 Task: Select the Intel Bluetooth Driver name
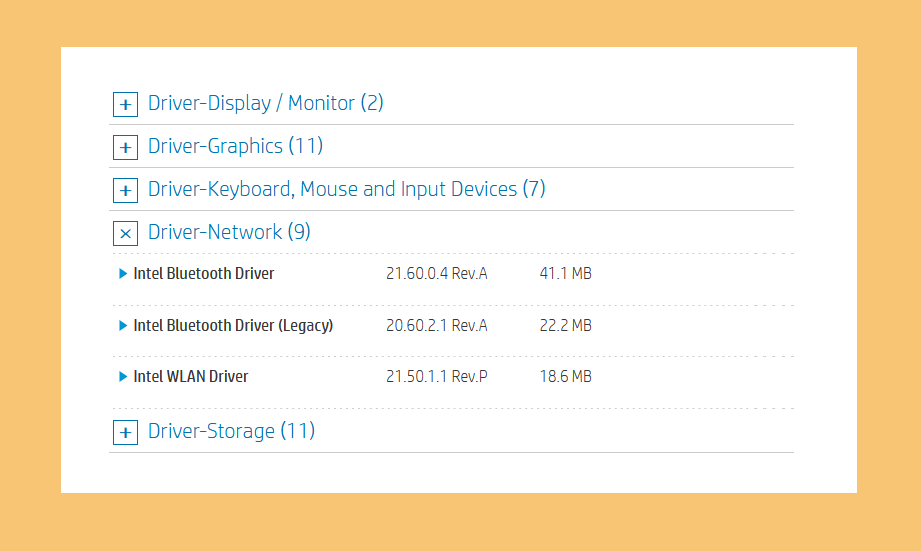(204, 274)
